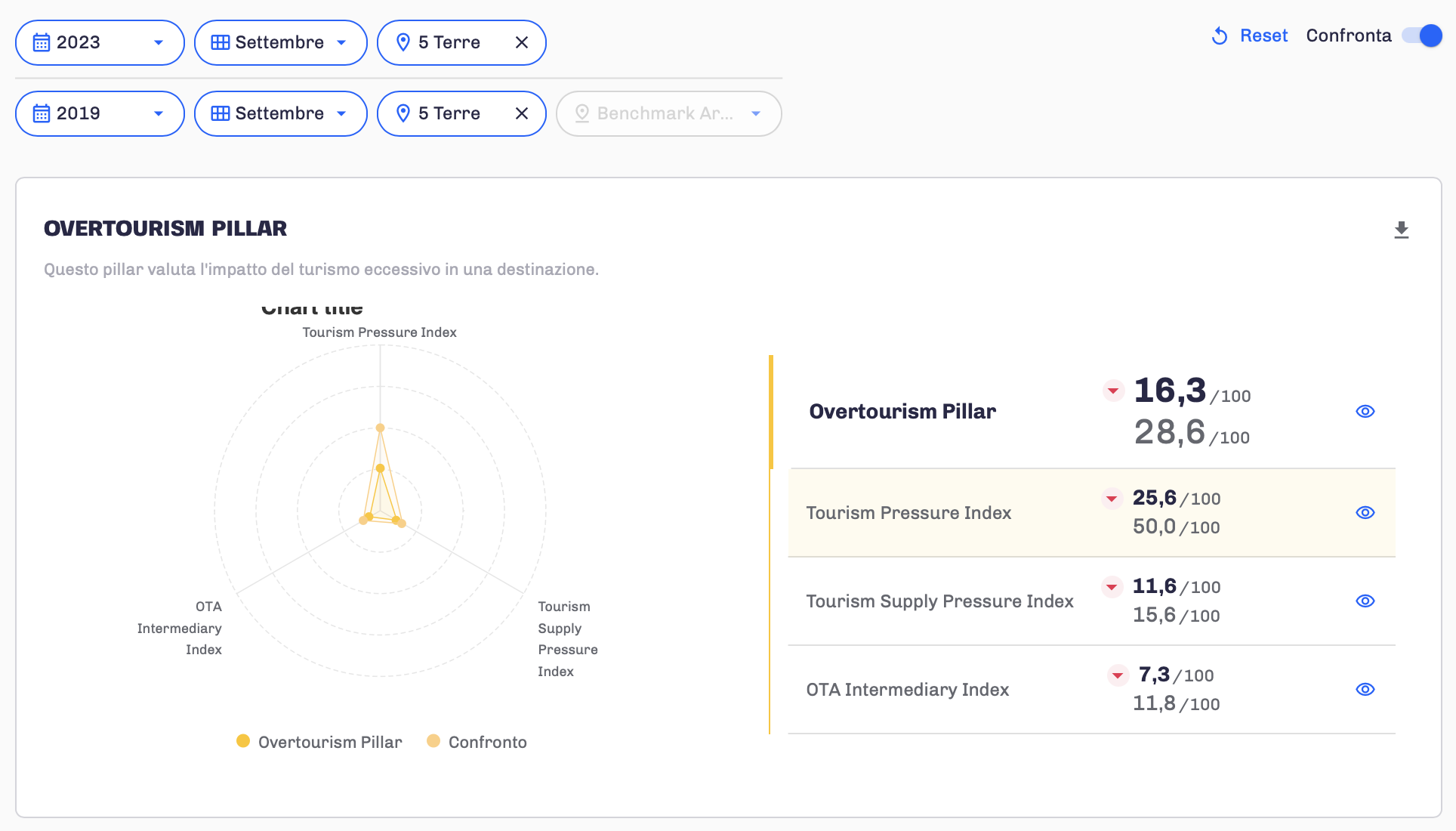Click the red arrow beside 7,3 score
Viewport: 1456px width, 831px height.
click(x=1117, y=675)
